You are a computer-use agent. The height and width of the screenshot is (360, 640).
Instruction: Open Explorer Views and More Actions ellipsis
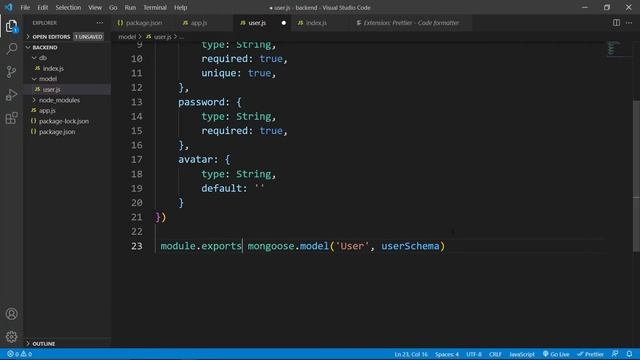[100, 23]
